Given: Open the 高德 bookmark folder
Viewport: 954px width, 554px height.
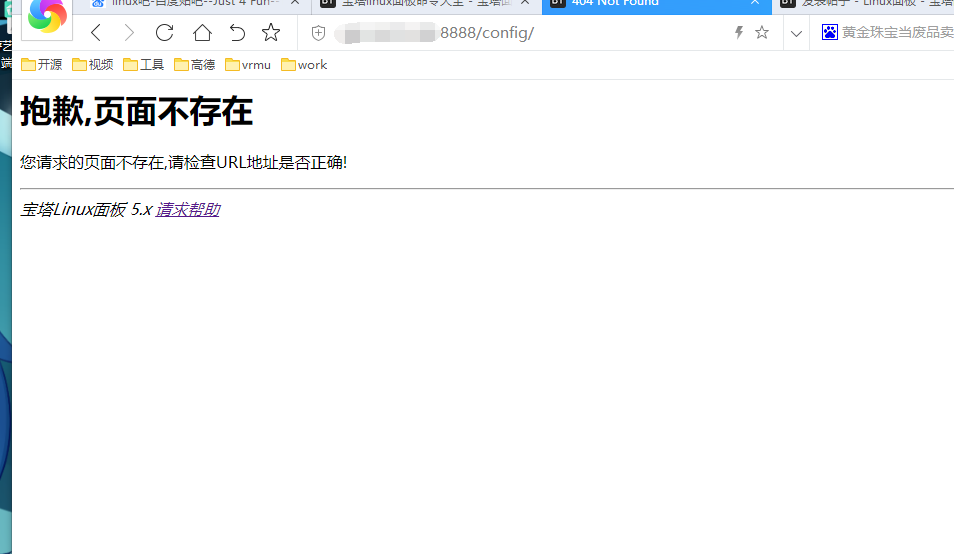Looking at the screenshot, I should pyautogui.click(x=195, y=64).
